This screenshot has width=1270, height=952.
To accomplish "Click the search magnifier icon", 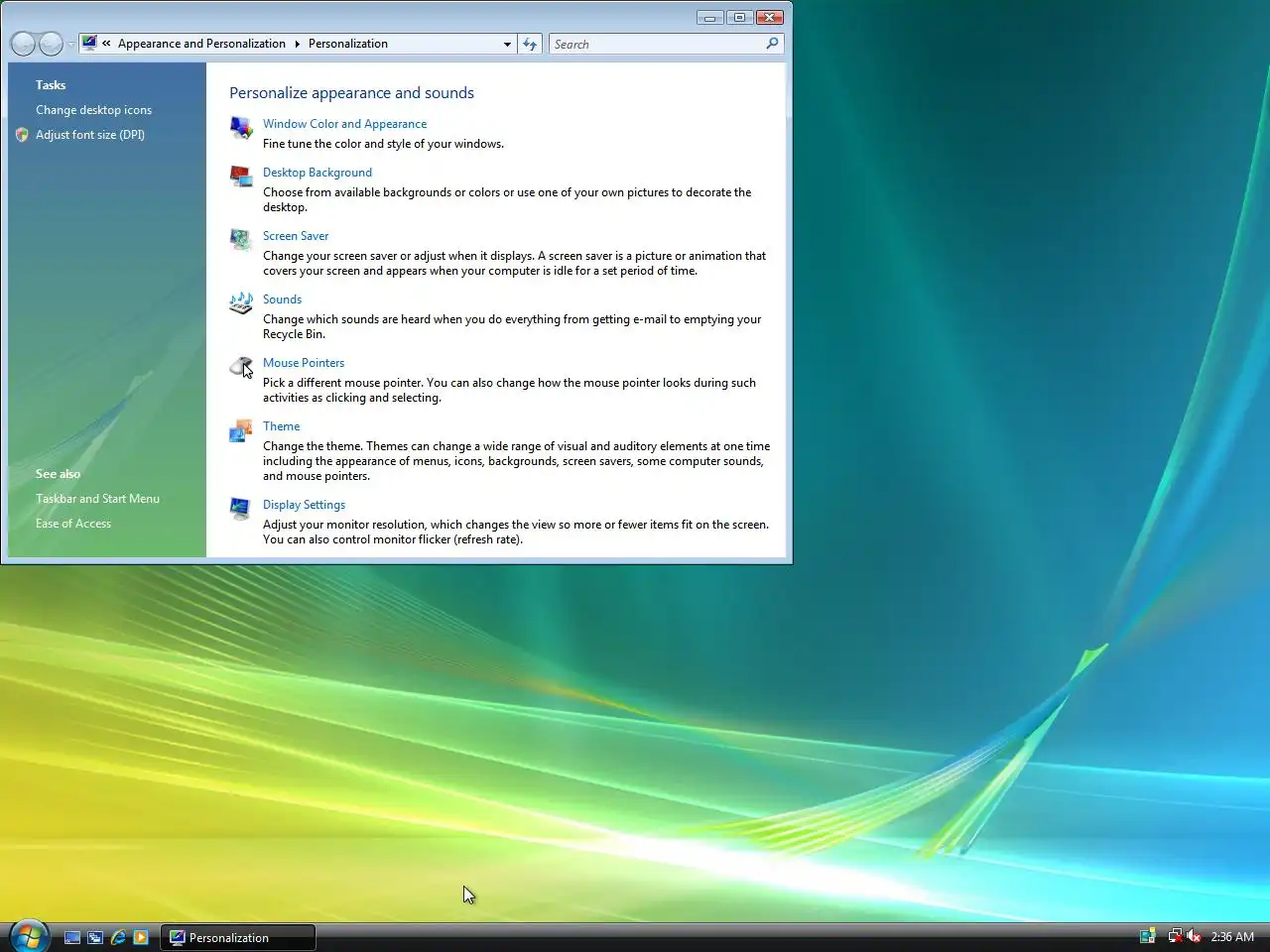I will 772,44.
